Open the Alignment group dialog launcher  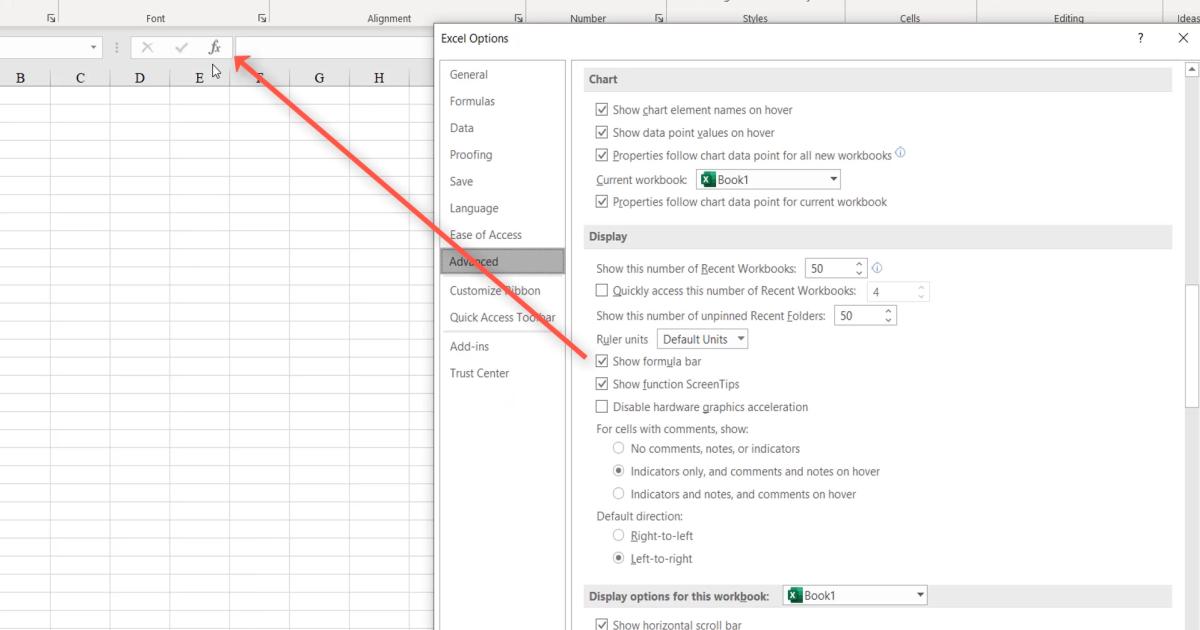(x=518, y=16)
